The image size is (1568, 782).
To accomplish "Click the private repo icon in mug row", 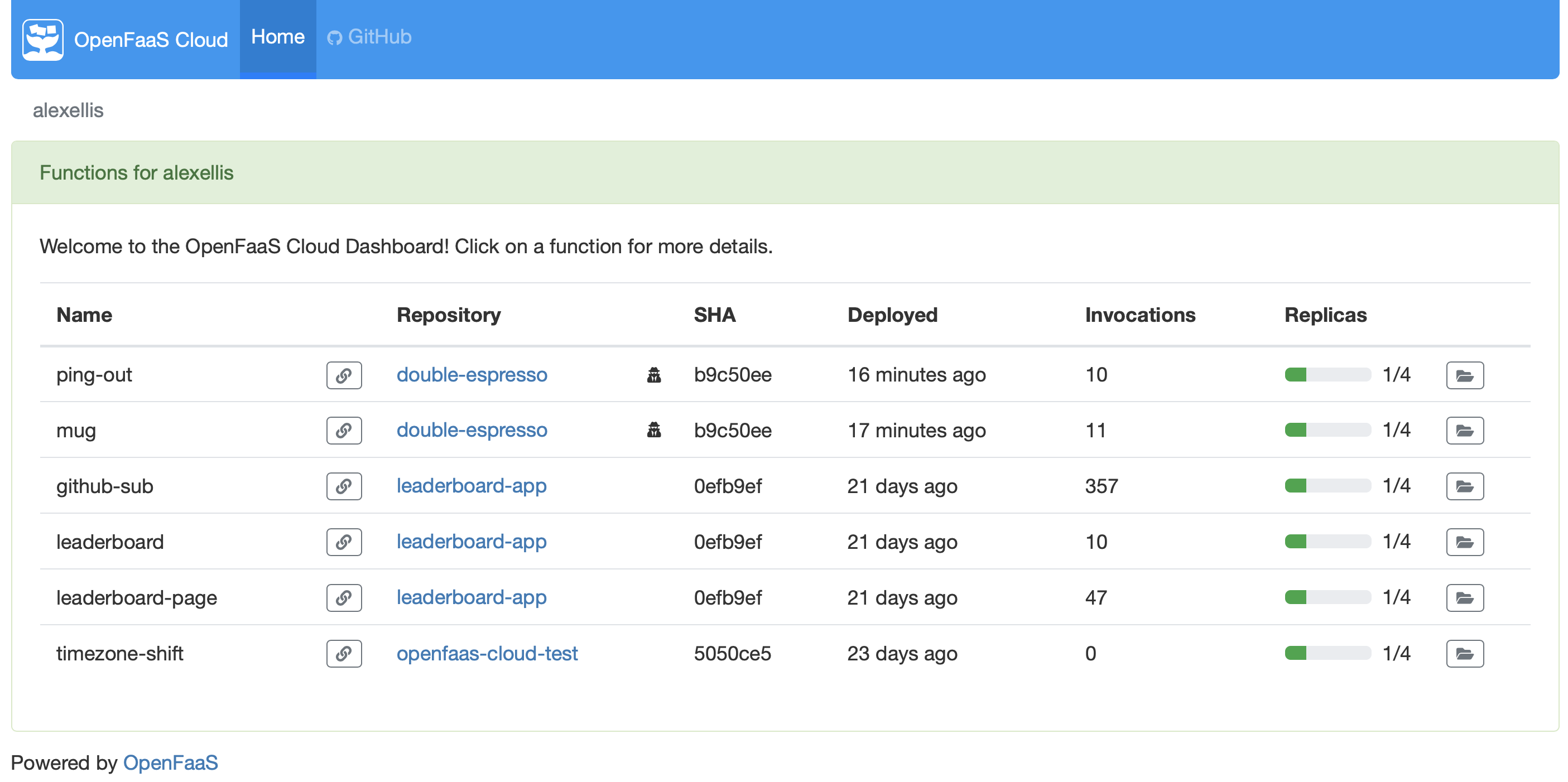I will [654, 430].
